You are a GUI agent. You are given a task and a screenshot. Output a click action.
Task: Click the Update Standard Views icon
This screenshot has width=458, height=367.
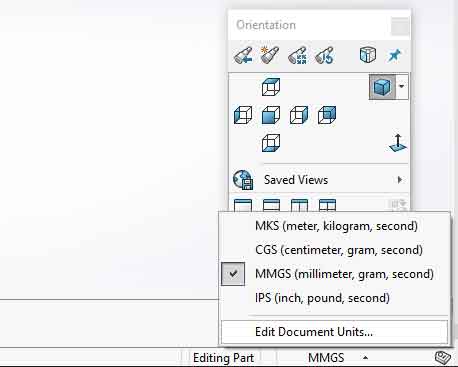[x=297, y=55]
